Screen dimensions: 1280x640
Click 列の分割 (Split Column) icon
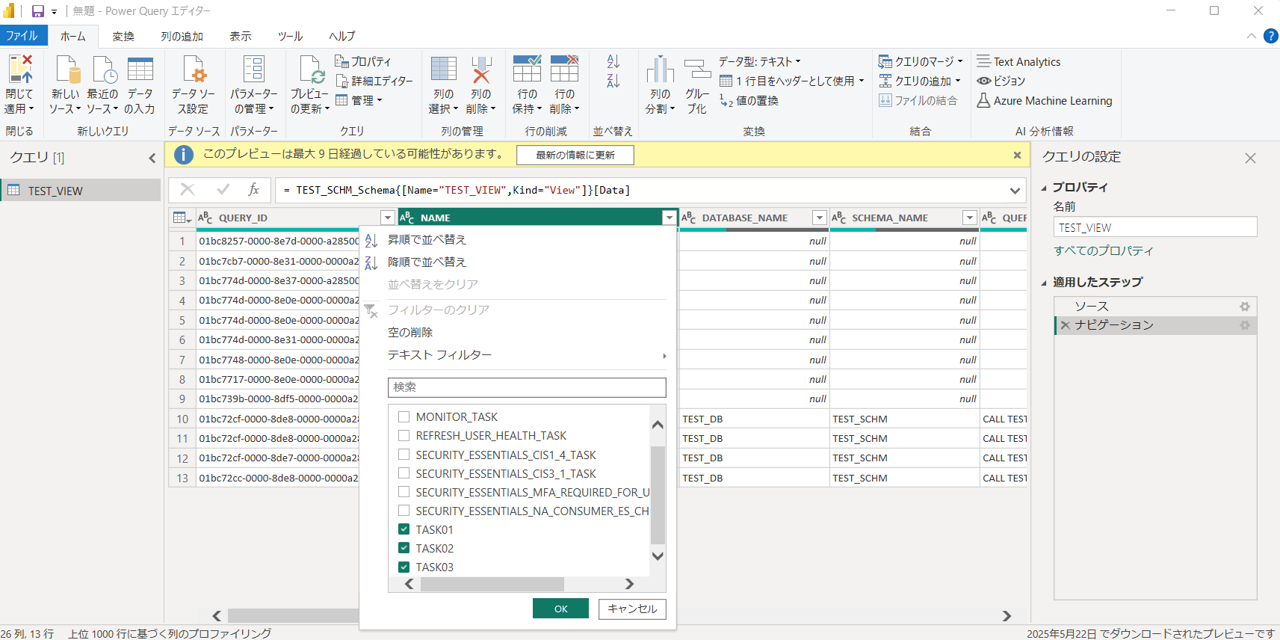pos(659,72)
